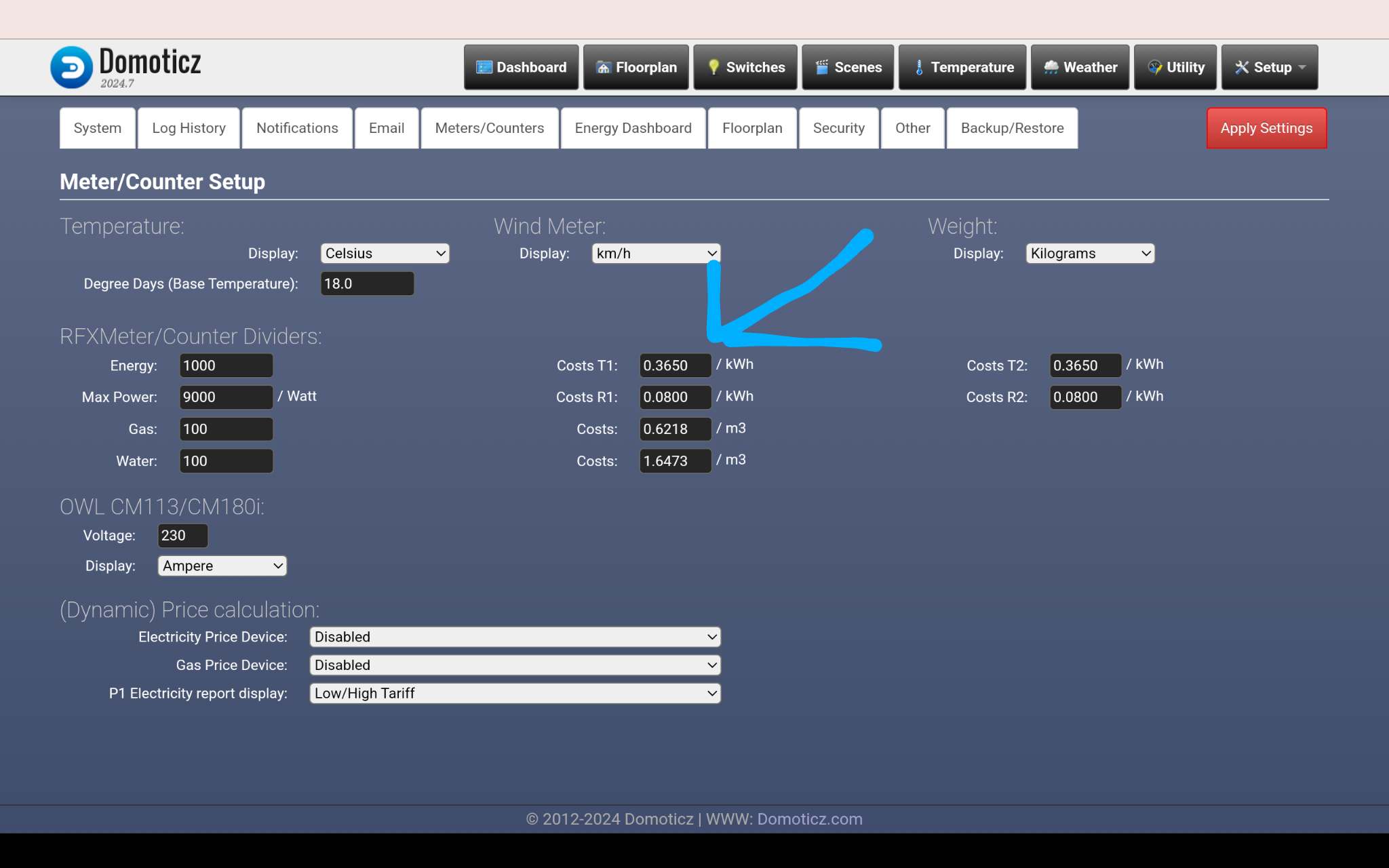Open the Wind Meter km/h dropdown
Screen dimensions: 1389x868
tap(656, 254)
